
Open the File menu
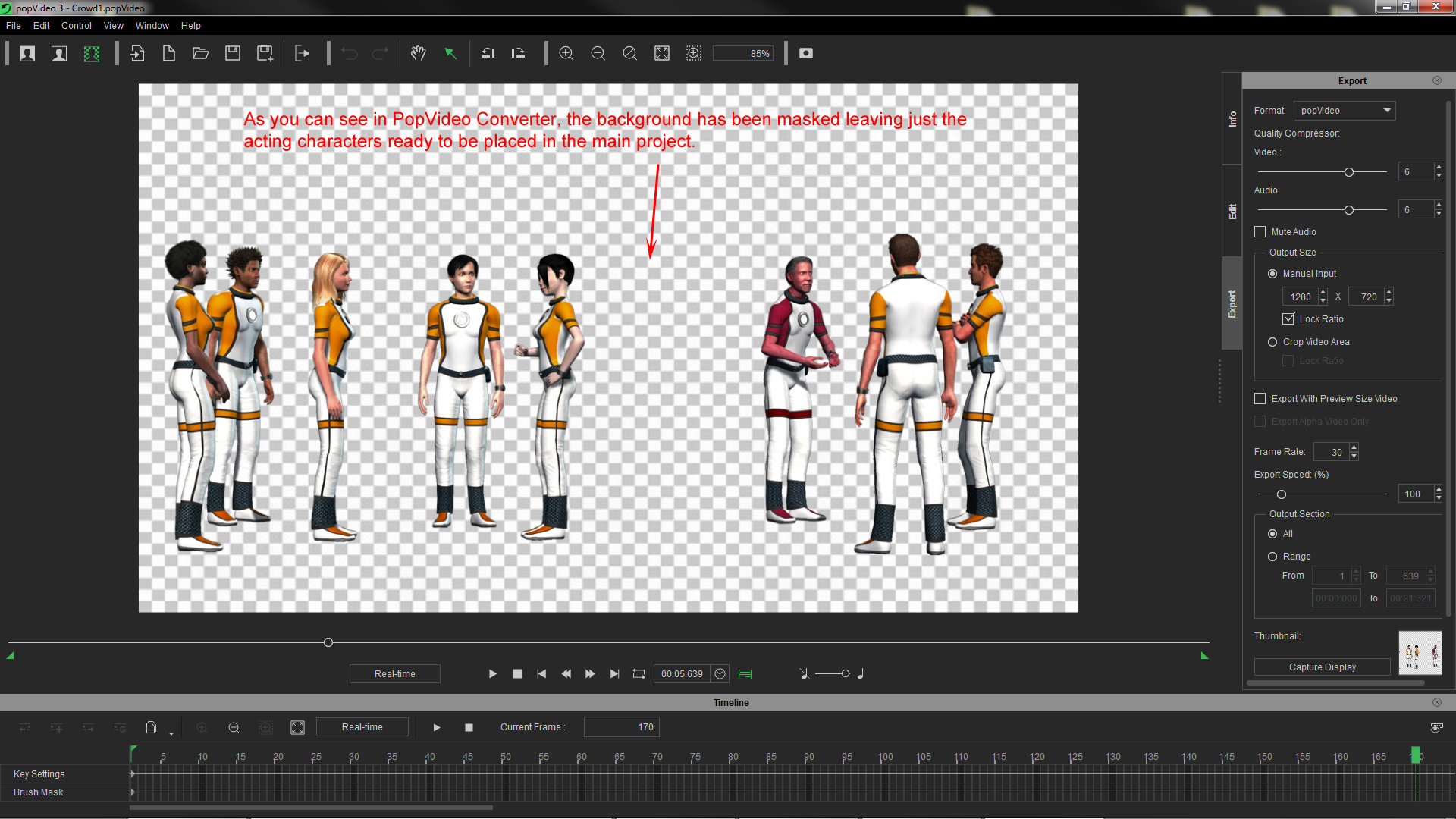[x=14, y=26]
